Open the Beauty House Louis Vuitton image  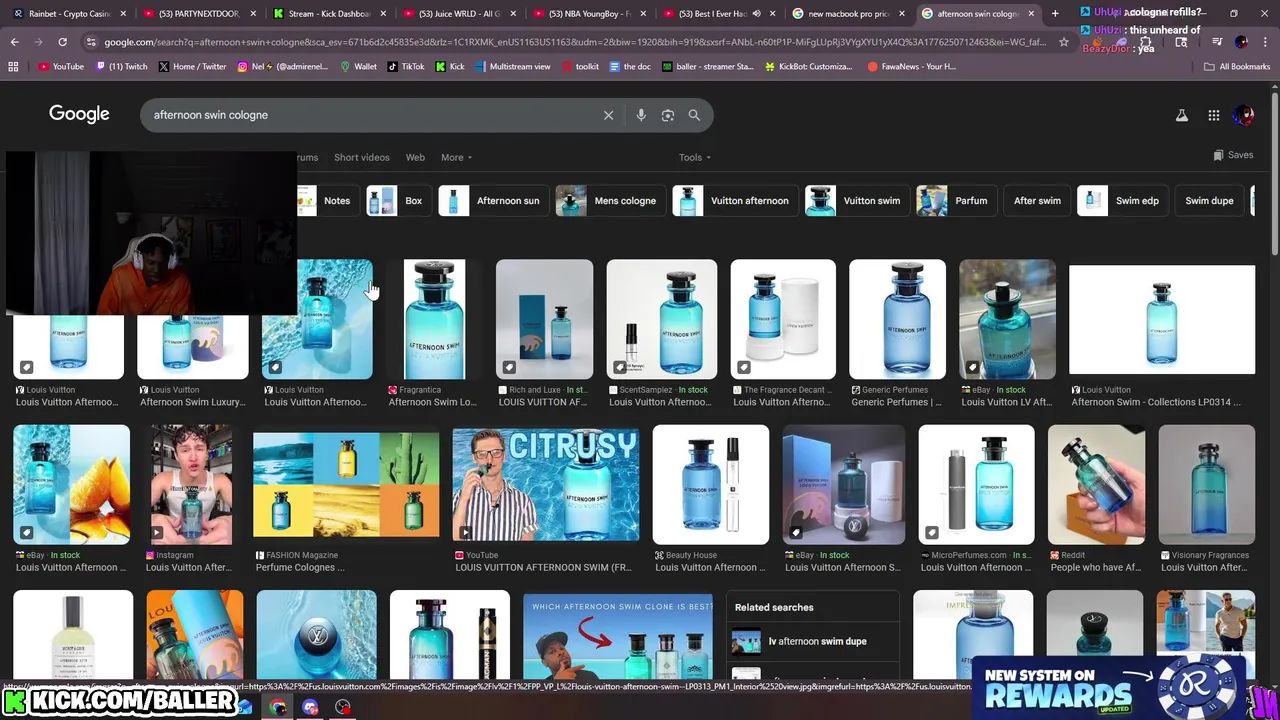[x=711, y=485]
